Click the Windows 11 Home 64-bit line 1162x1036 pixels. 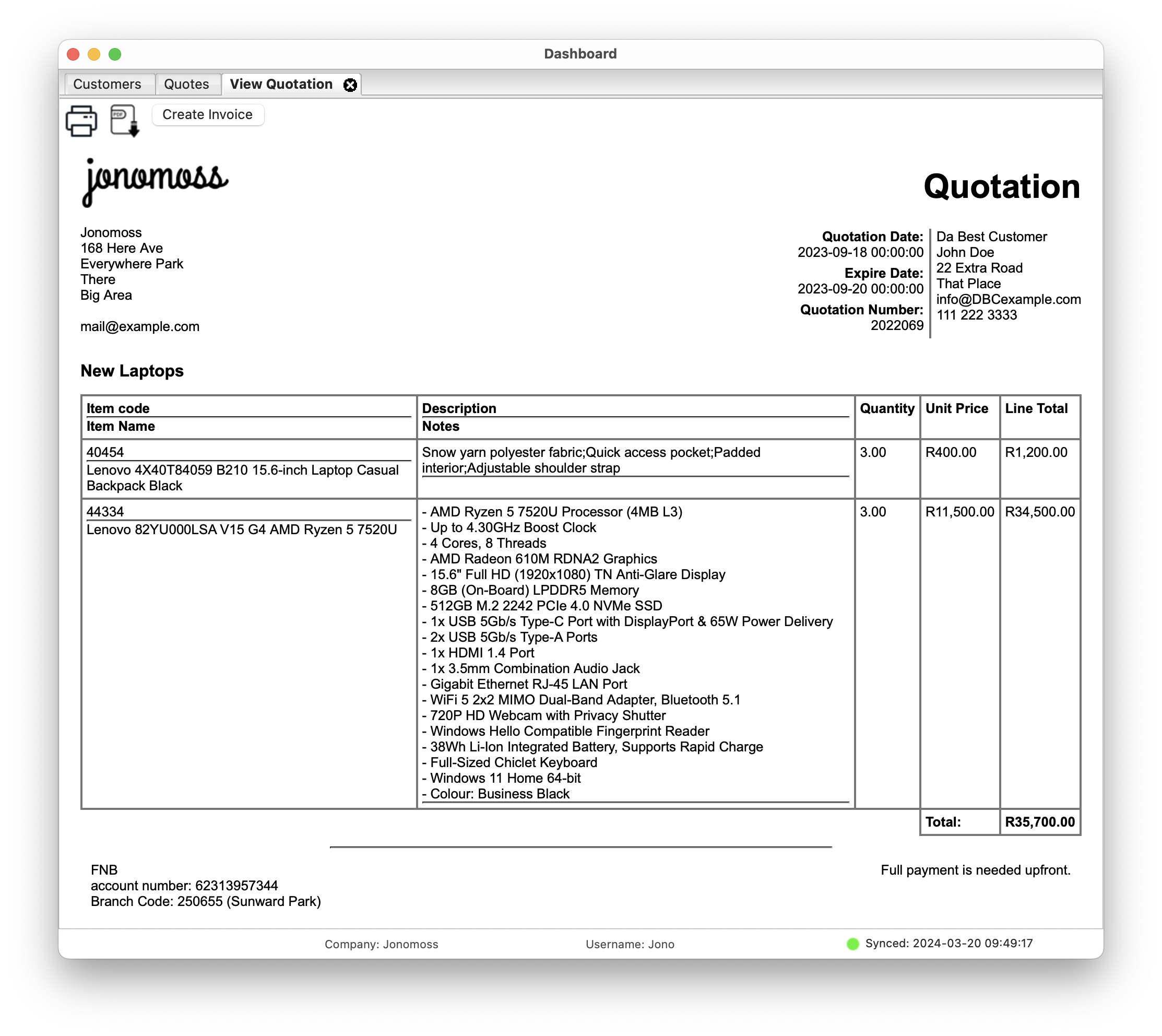[x=501, y=778]
